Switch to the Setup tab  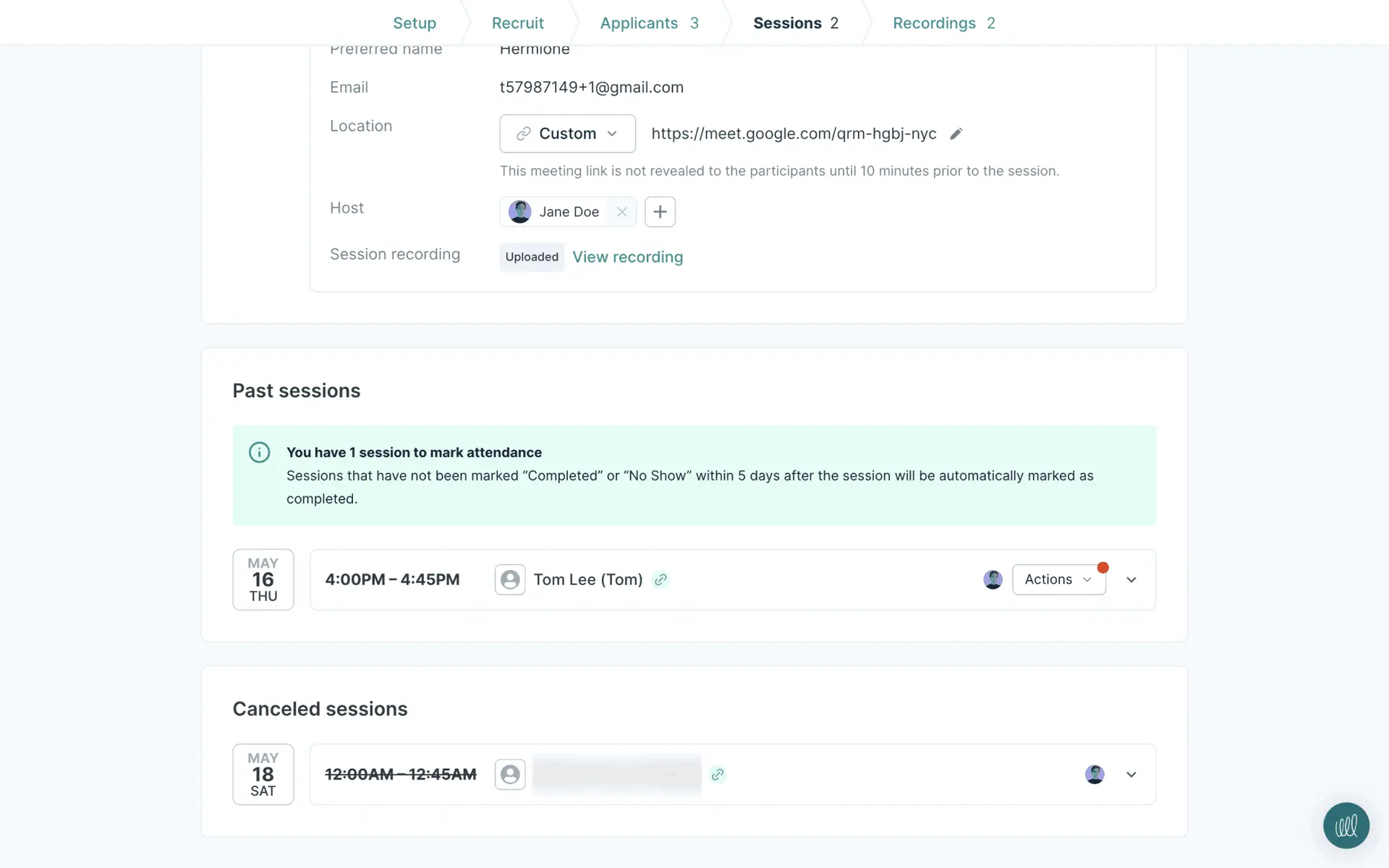click(415, 23)
